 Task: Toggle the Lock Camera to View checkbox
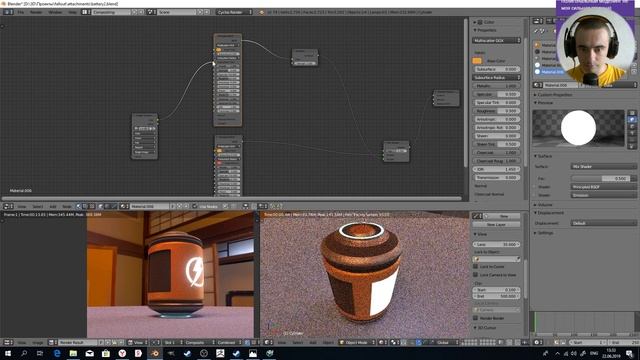pos(476,275)
